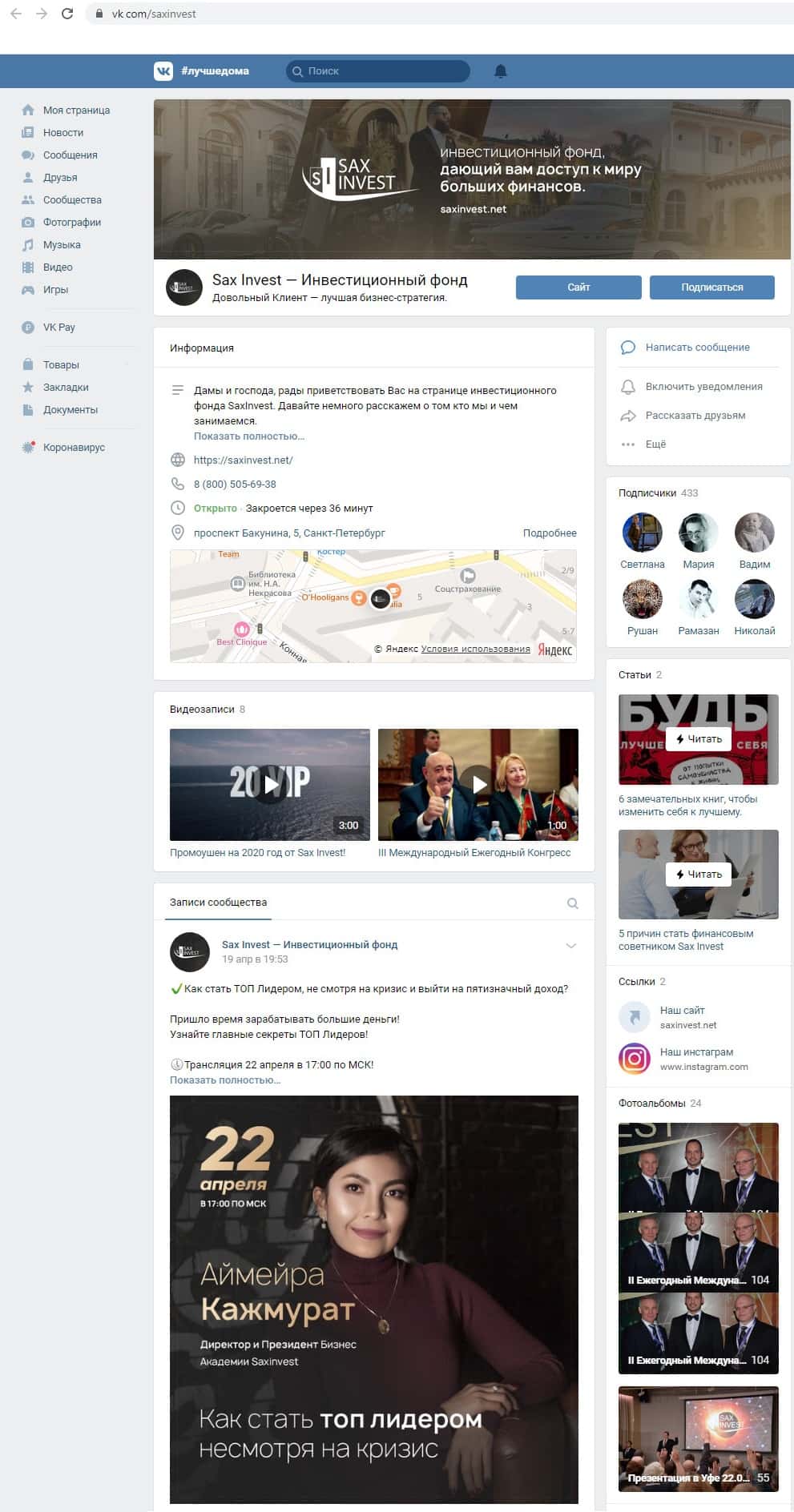This screenshot has height=1512, width=794.
Task: Click Читать on the books article
Action: [699, 739]
